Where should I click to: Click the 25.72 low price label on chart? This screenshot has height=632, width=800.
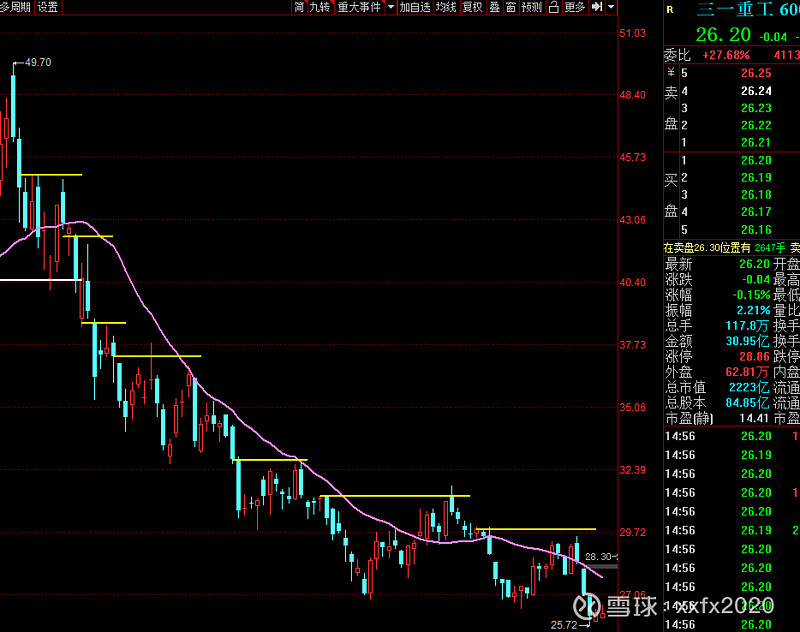tap(564, 625)
